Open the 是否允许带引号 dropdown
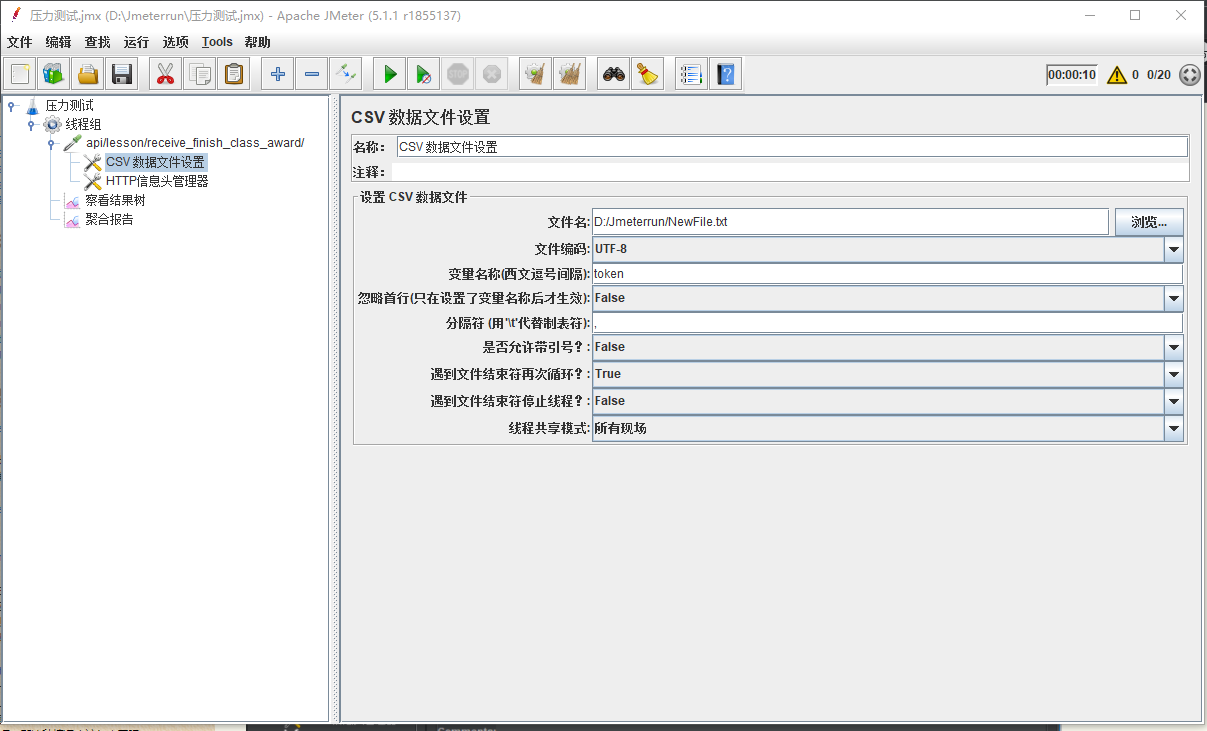1207x731 pixels. 1174,347
